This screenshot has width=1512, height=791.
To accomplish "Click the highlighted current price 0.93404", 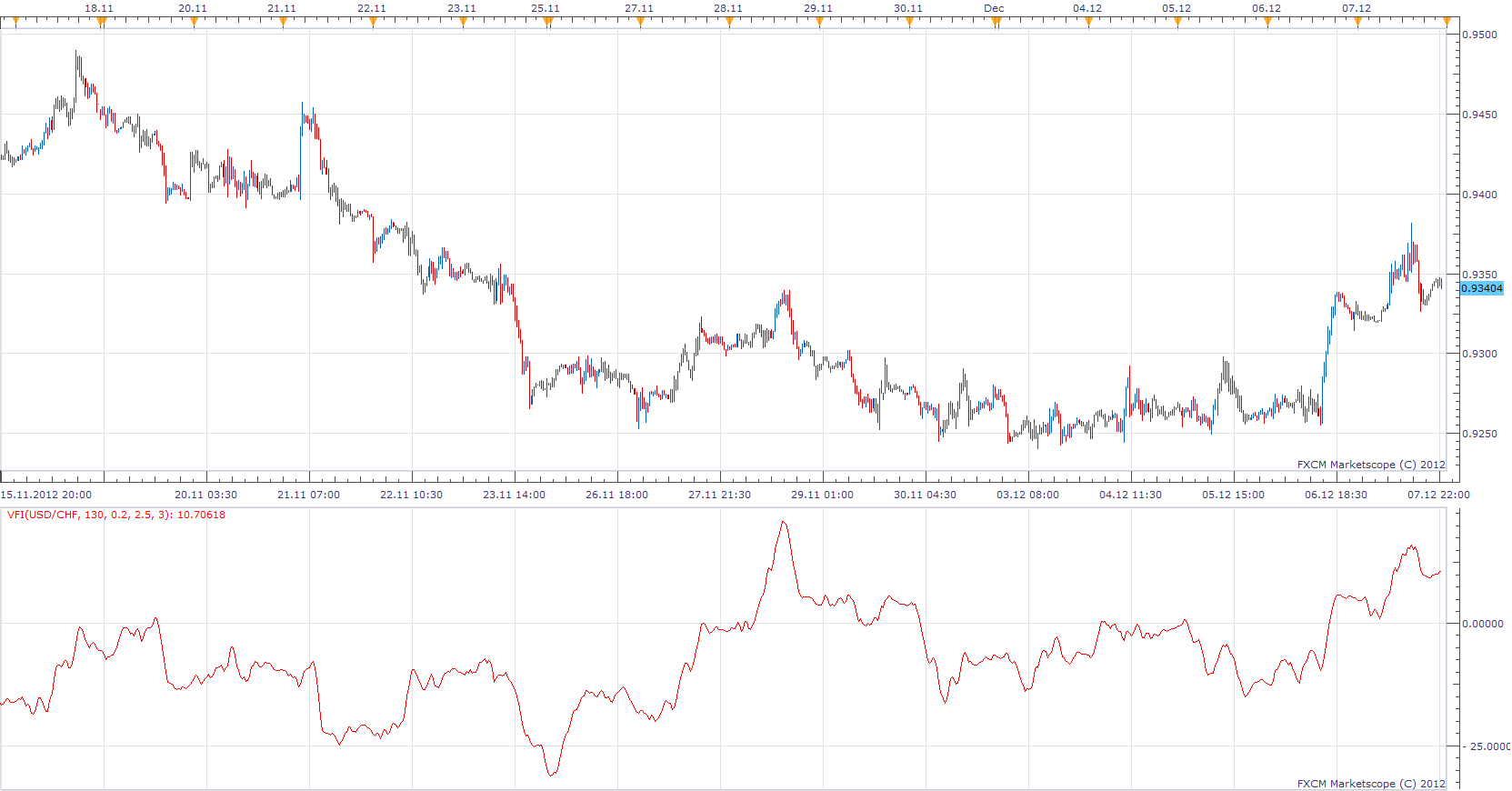I will point(1482,288).
